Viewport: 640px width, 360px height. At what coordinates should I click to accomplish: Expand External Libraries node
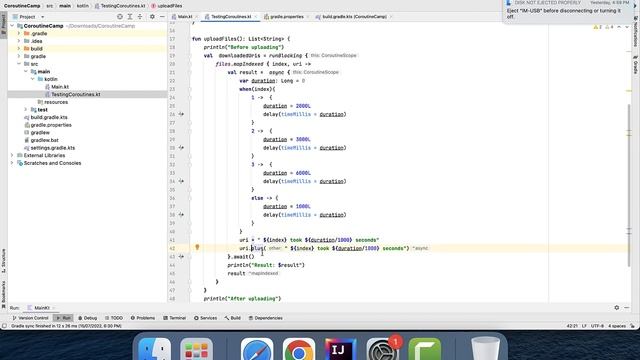tap(12, 155)
